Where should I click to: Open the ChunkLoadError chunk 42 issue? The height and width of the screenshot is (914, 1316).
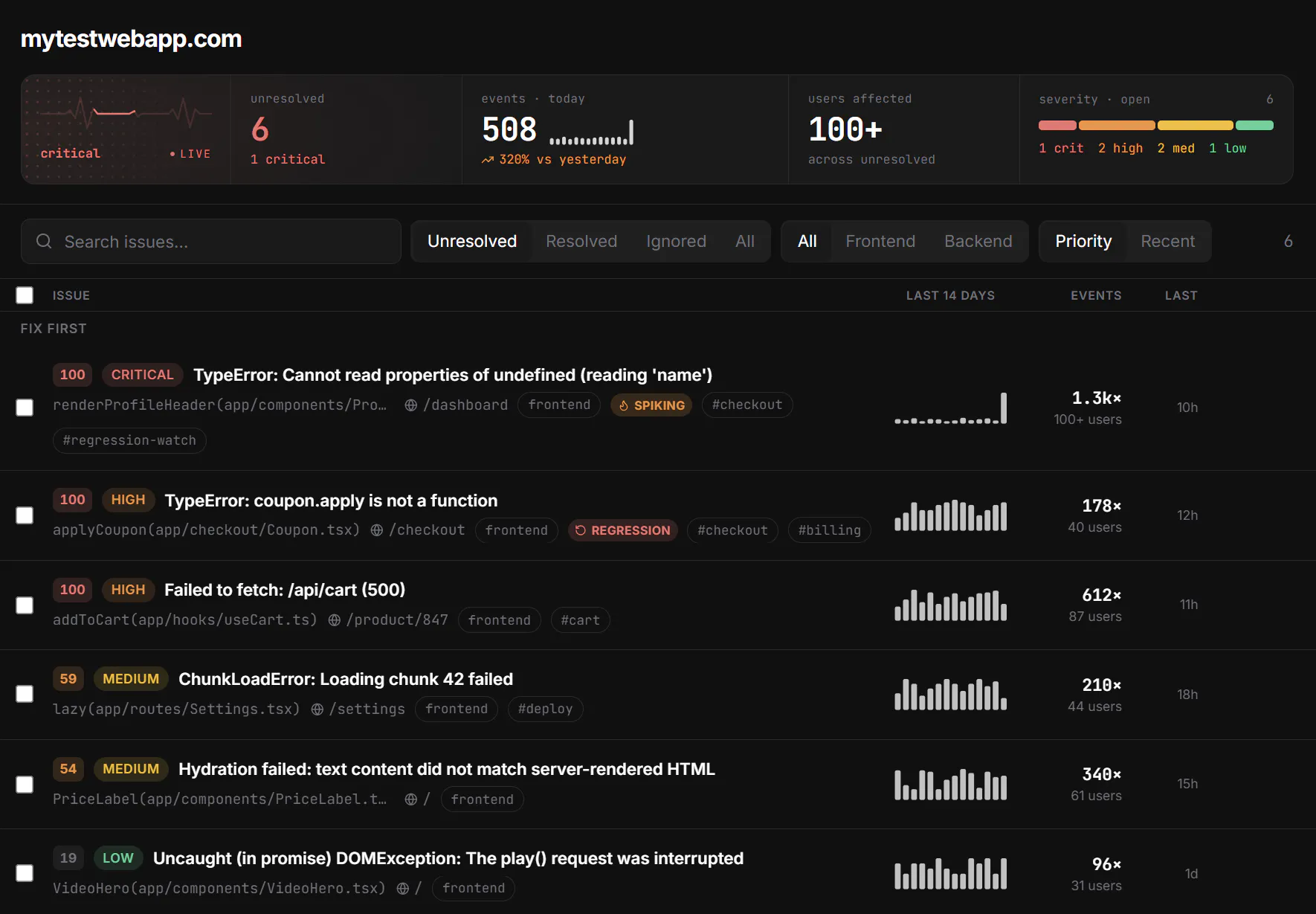point(346,679)
